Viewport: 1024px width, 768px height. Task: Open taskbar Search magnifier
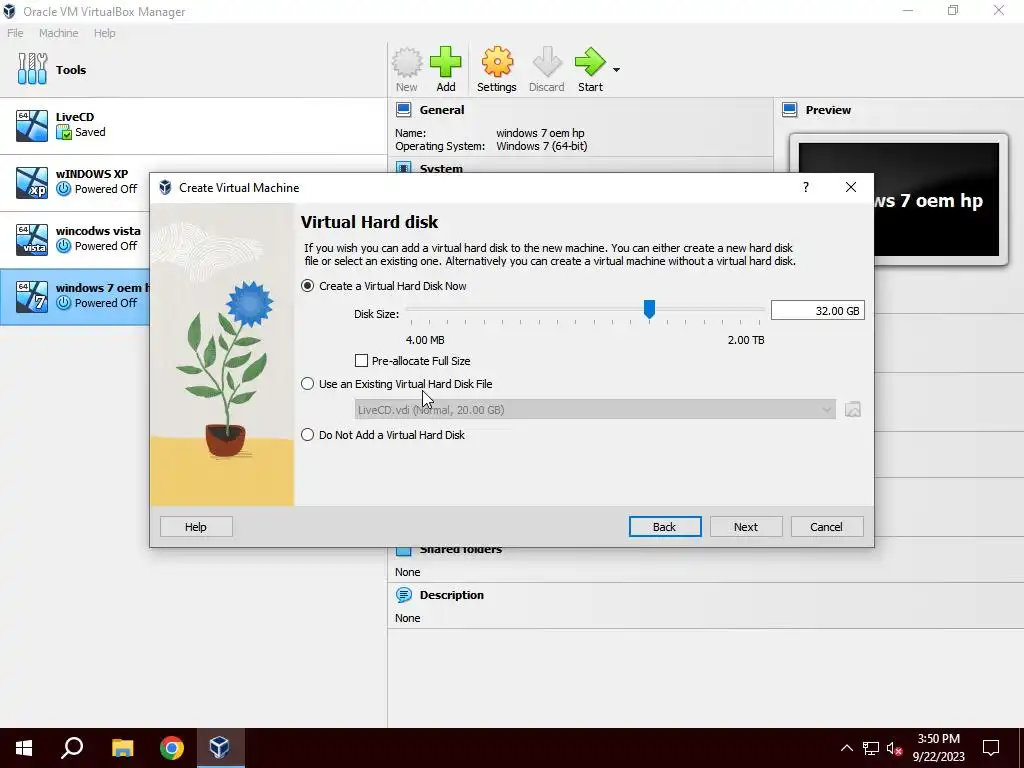click(x=72, y=748)
